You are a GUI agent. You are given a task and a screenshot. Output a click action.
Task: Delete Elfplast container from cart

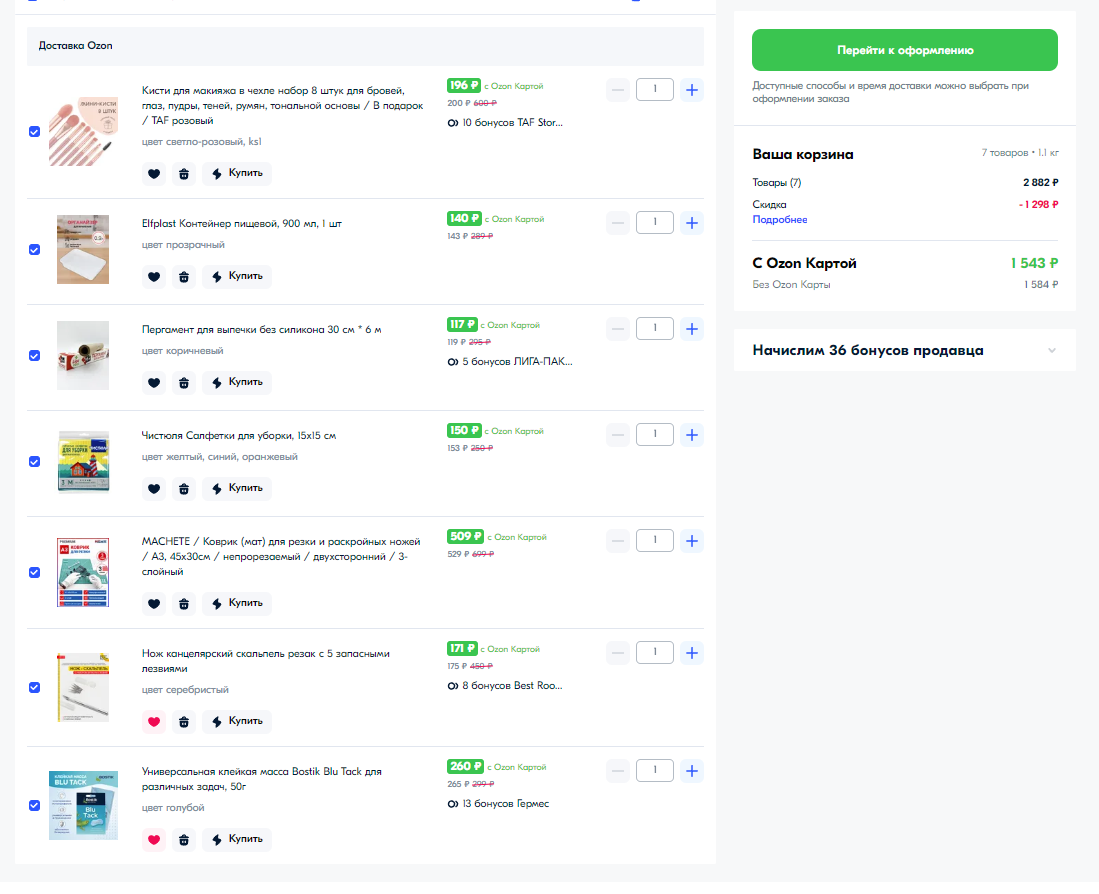184,277
